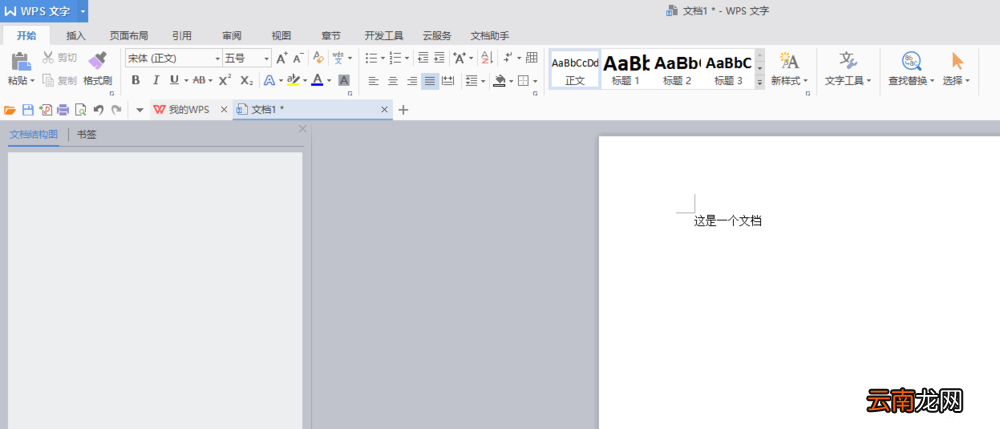Switch to the 审阅 ribbon tab
This screenshot has width=1000, height=429.
coord(232,36)
